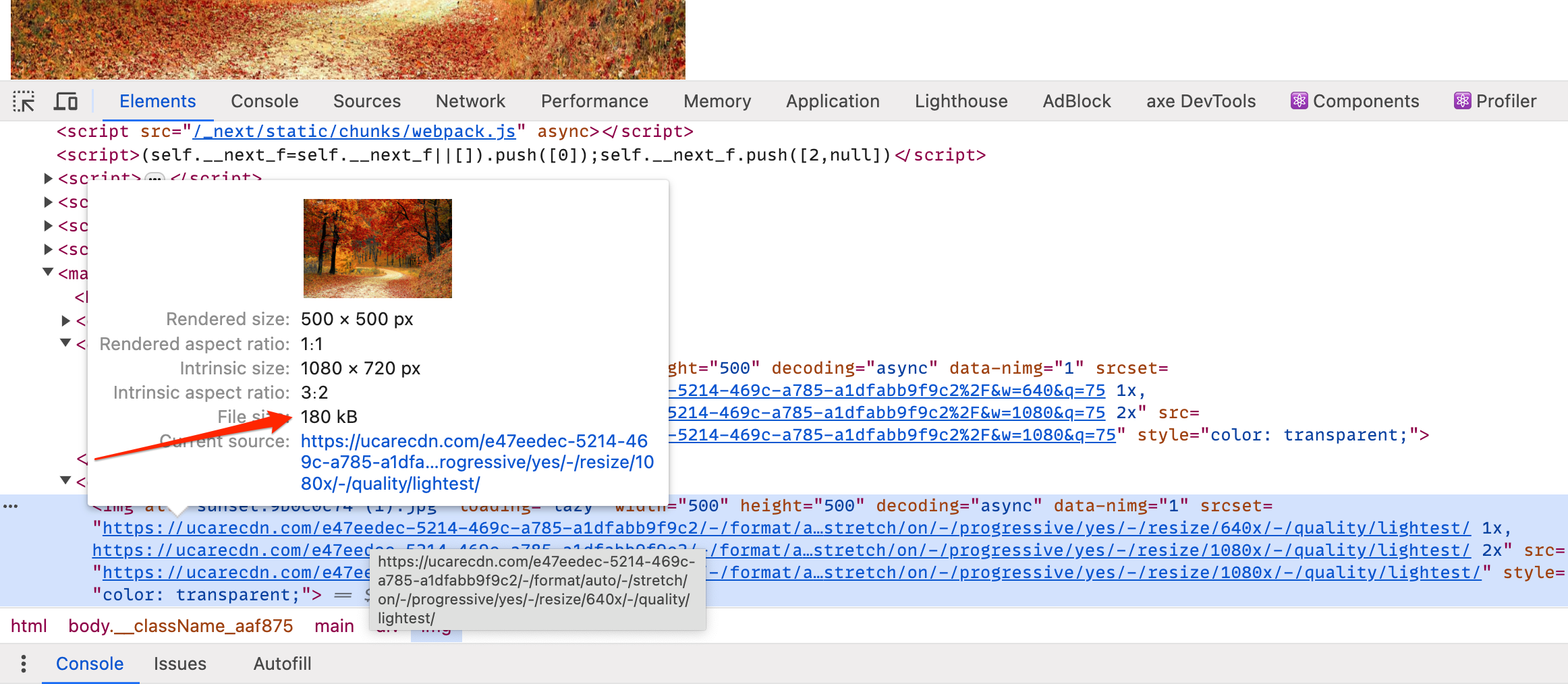Switch to the Network tab
Screen dimensions: 1568x684
[470, 101]
